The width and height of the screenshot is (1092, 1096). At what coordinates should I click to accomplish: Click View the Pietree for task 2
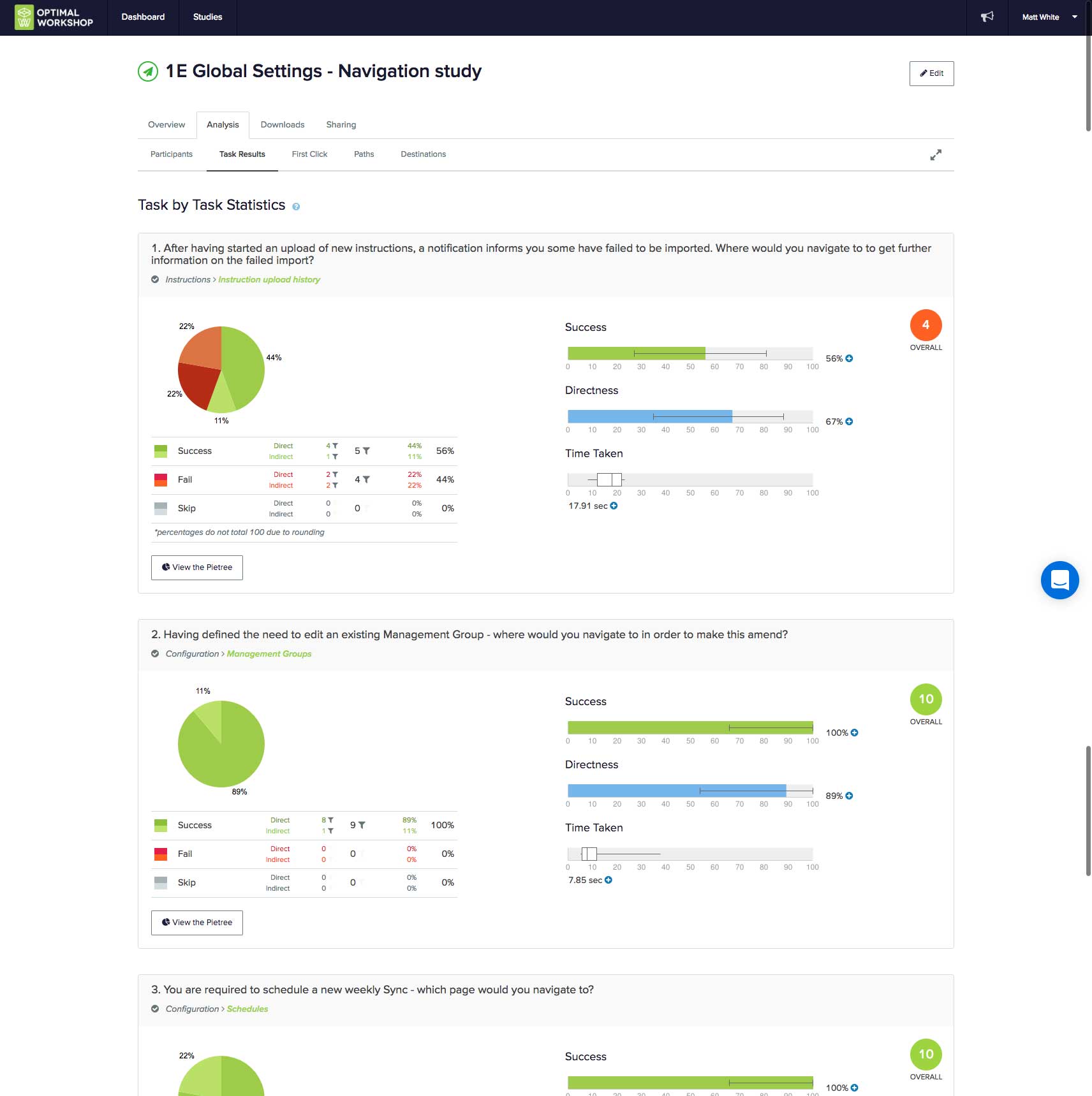click(197, 923)
